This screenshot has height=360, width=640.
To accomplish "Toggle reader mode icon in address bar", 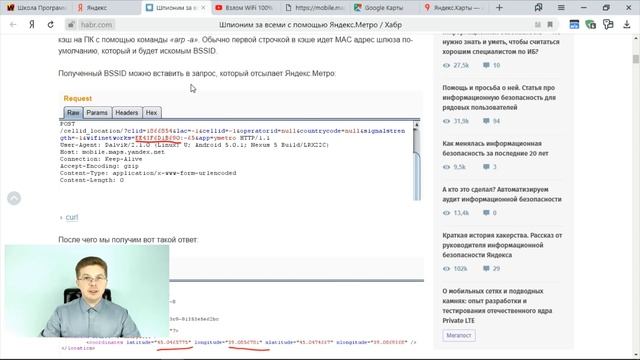I will pyautogui.click(x=538, y=25).
